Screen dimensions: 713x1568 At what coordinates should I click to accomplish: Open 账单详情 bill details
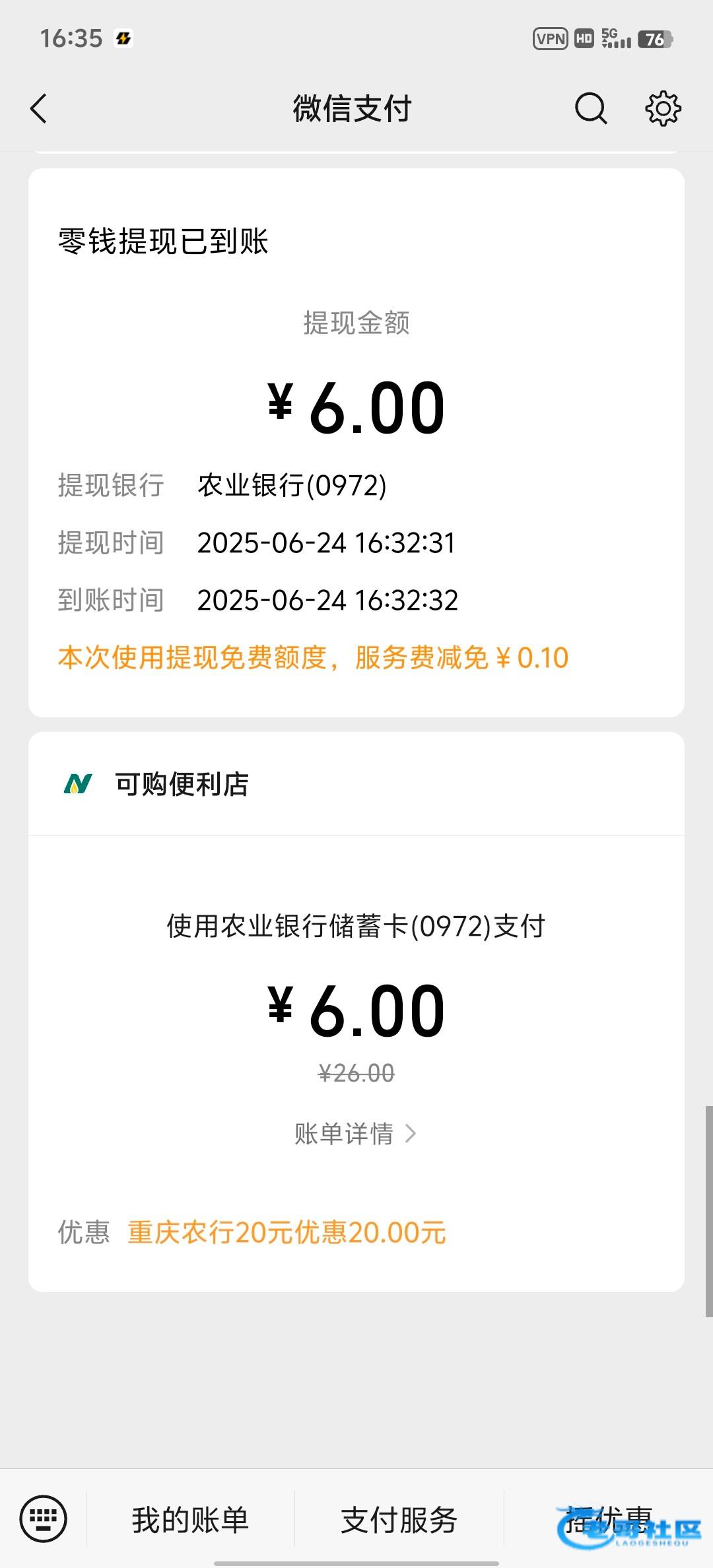[344, 1134]
